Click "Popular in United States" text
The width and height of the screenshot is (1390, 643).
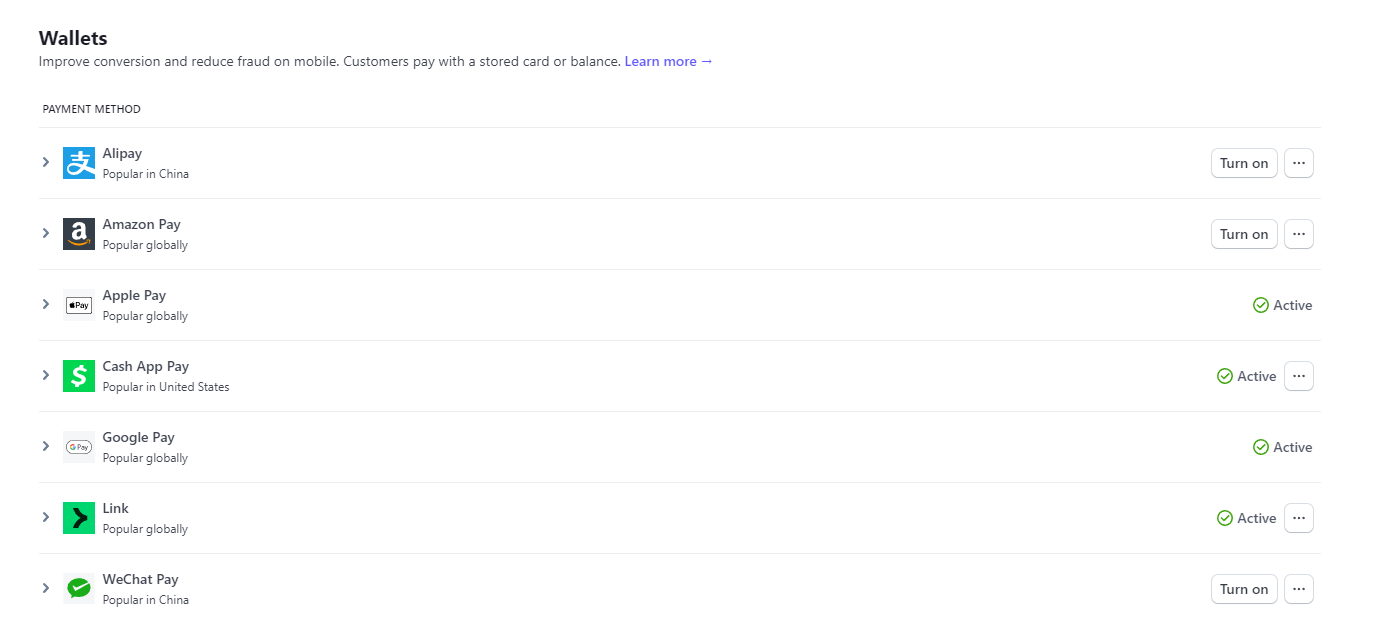tap(166, 387)
